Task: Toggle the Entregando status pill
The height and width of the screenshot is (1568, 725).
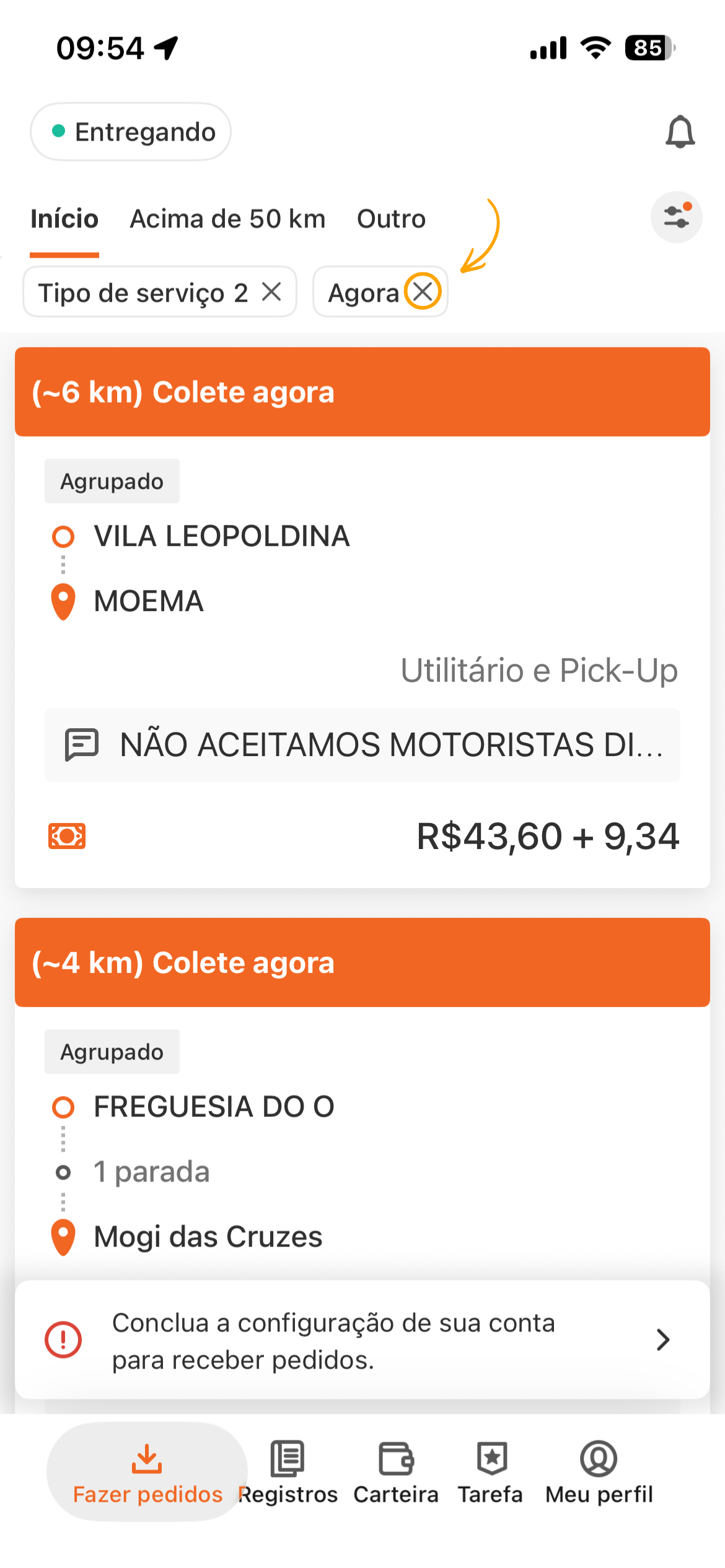Action: point(131,132)
